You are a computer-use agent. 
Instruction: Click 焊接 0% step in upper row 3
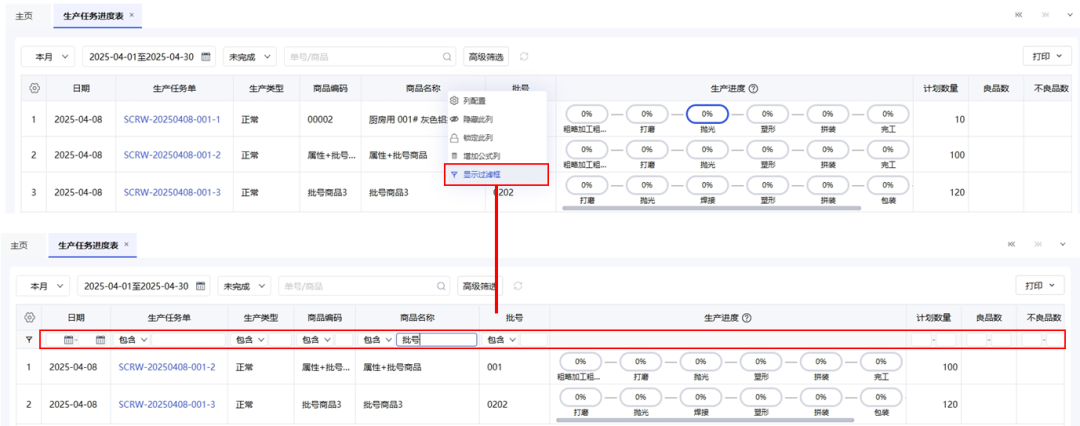707,184
